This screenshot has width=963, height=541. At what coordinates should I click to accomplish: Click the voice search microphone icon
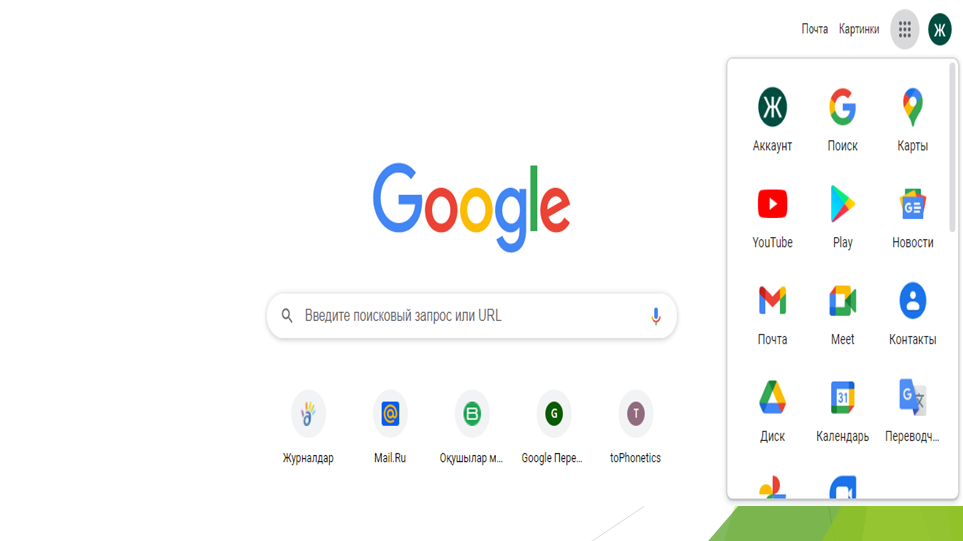[655, 316]
